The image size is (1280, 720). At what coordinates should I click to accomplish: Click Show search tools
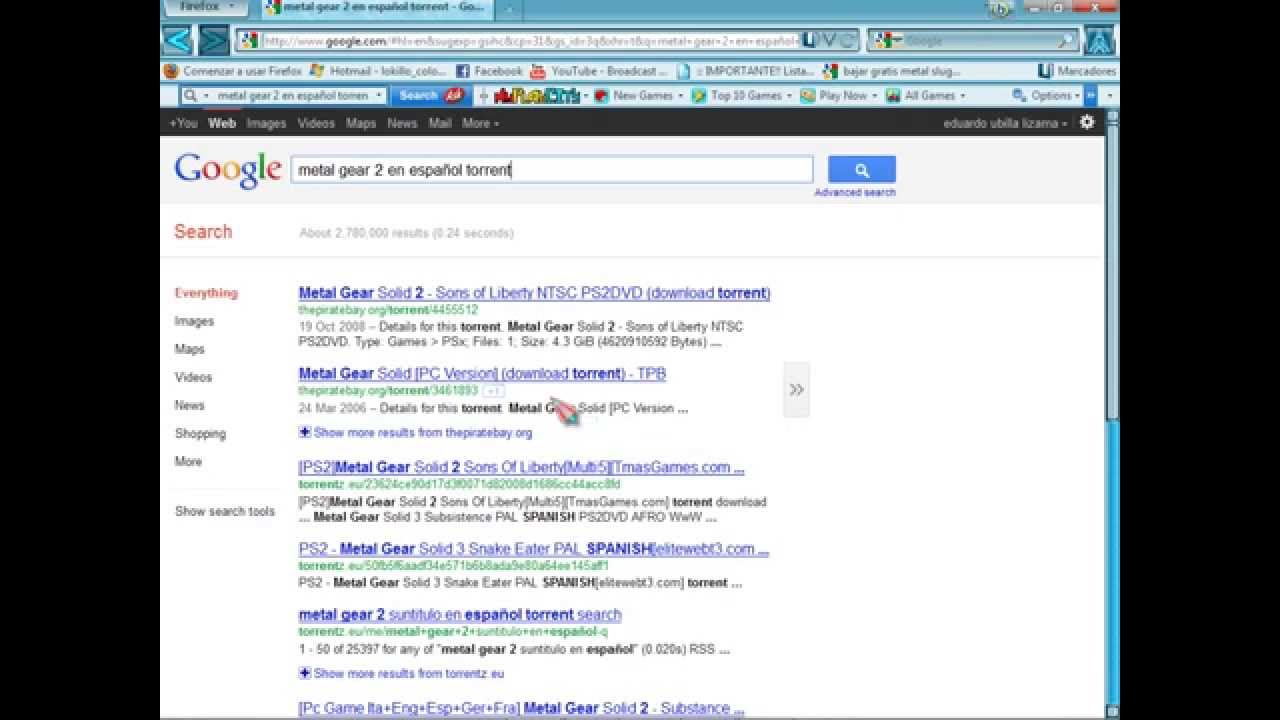[x=225, y=511]
